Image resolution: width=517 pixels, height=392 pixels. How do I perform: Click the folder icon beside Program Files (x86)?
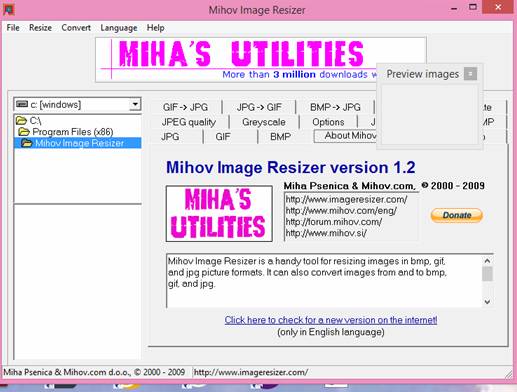click(24, 132)
